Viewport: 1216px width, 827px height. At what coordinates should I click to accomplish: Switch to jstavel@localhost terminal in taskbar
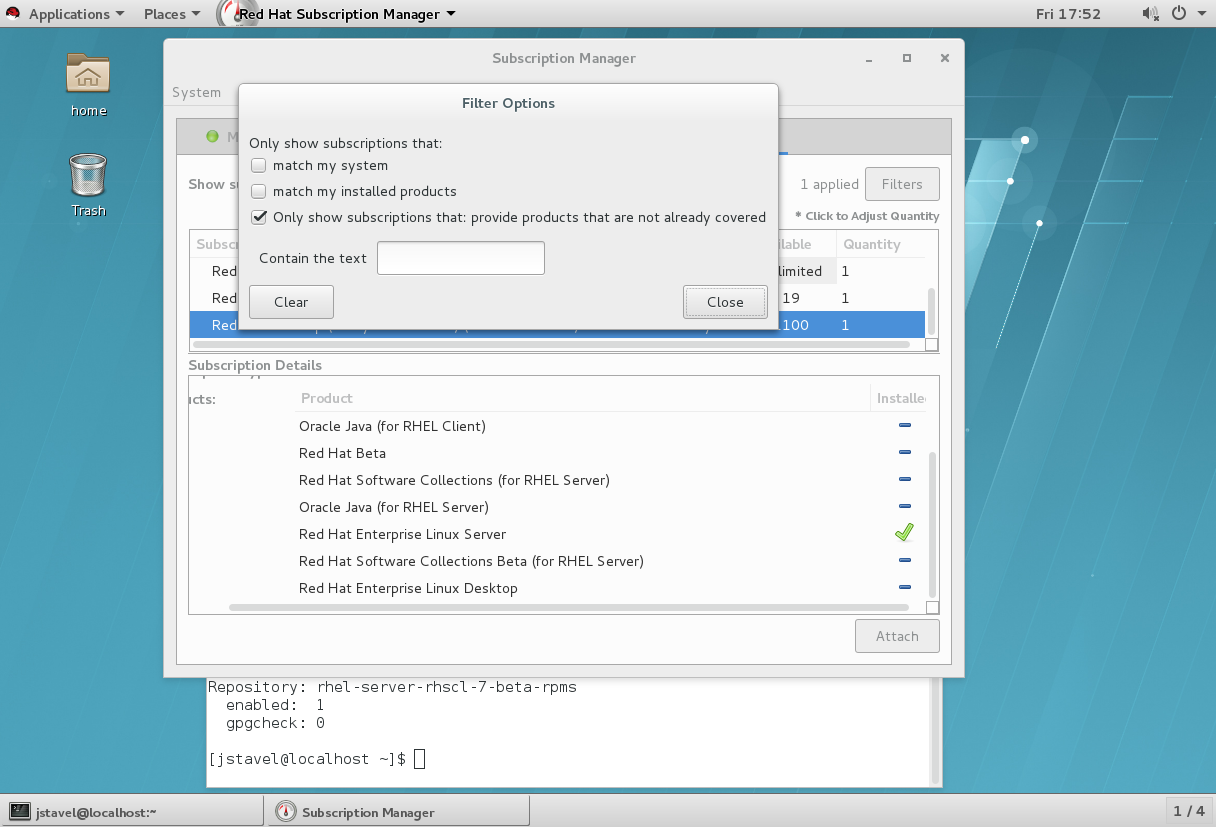pyautogui.click(x=133, y=812)
